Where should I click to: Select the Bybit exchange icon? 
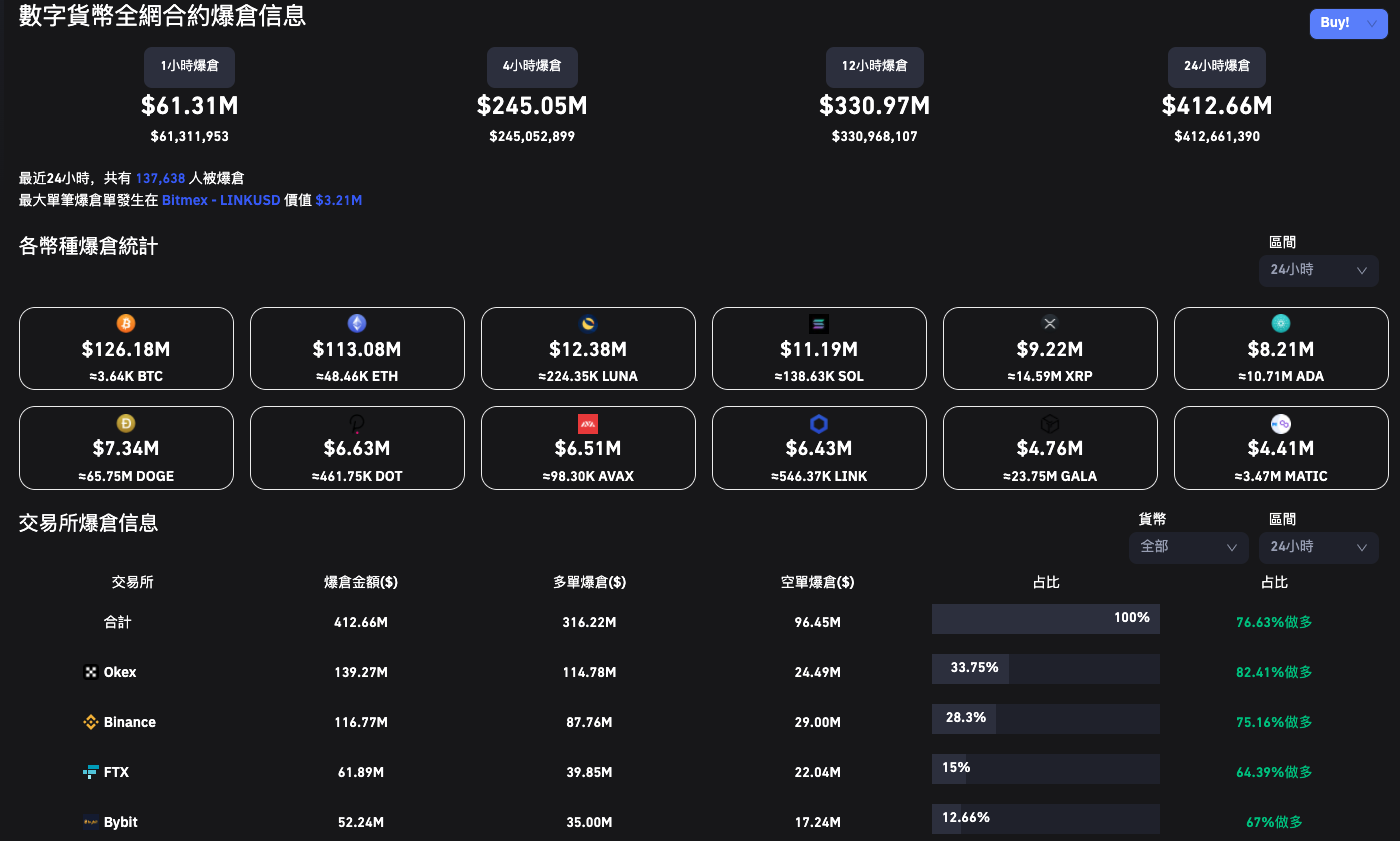pyautogui.click(x=90, y=821)
